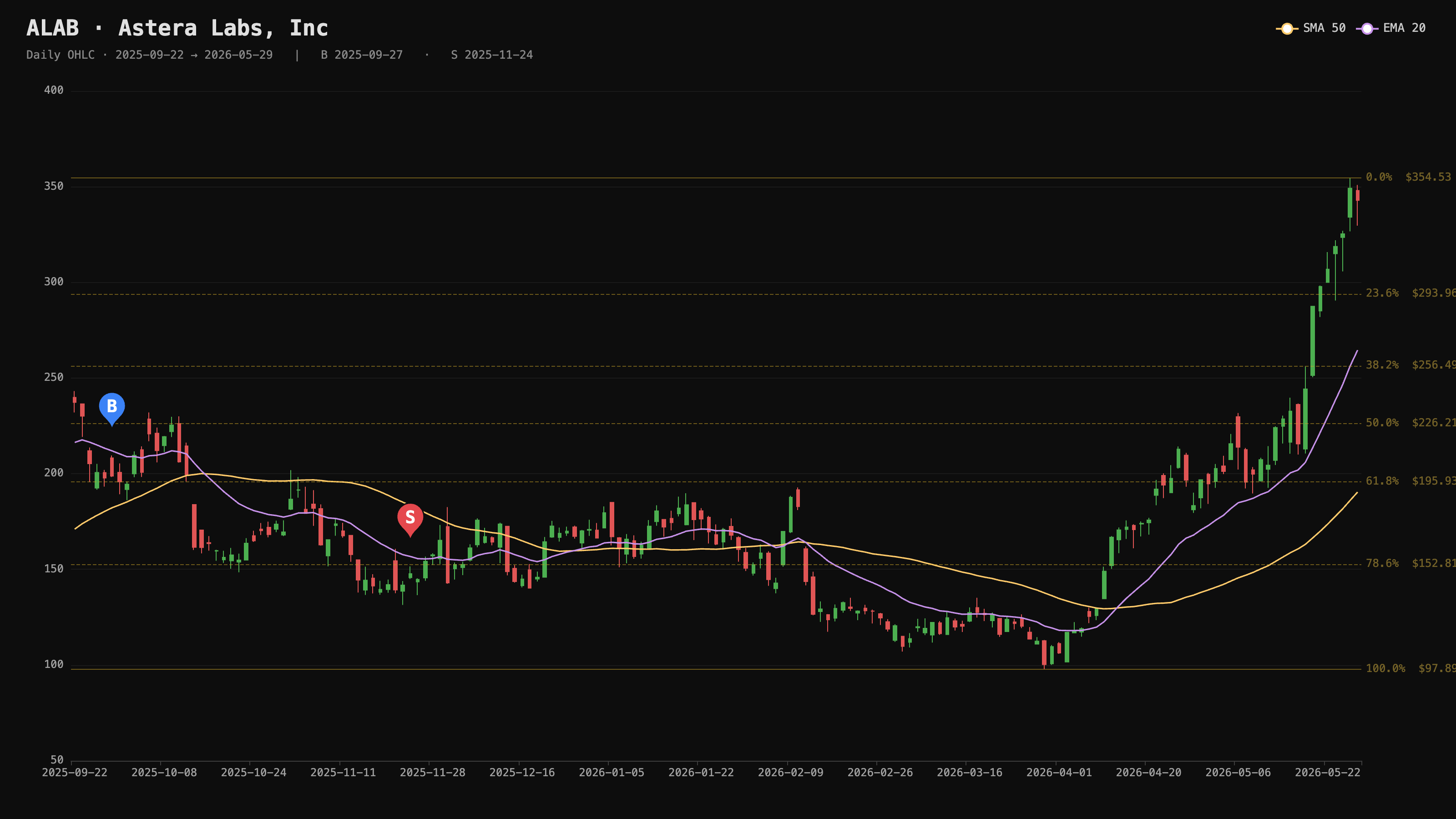Viewport: 1456px width, 819px height.
Task: Click the 50.0% Fibonacci level label
Action: pos(1383,423)
